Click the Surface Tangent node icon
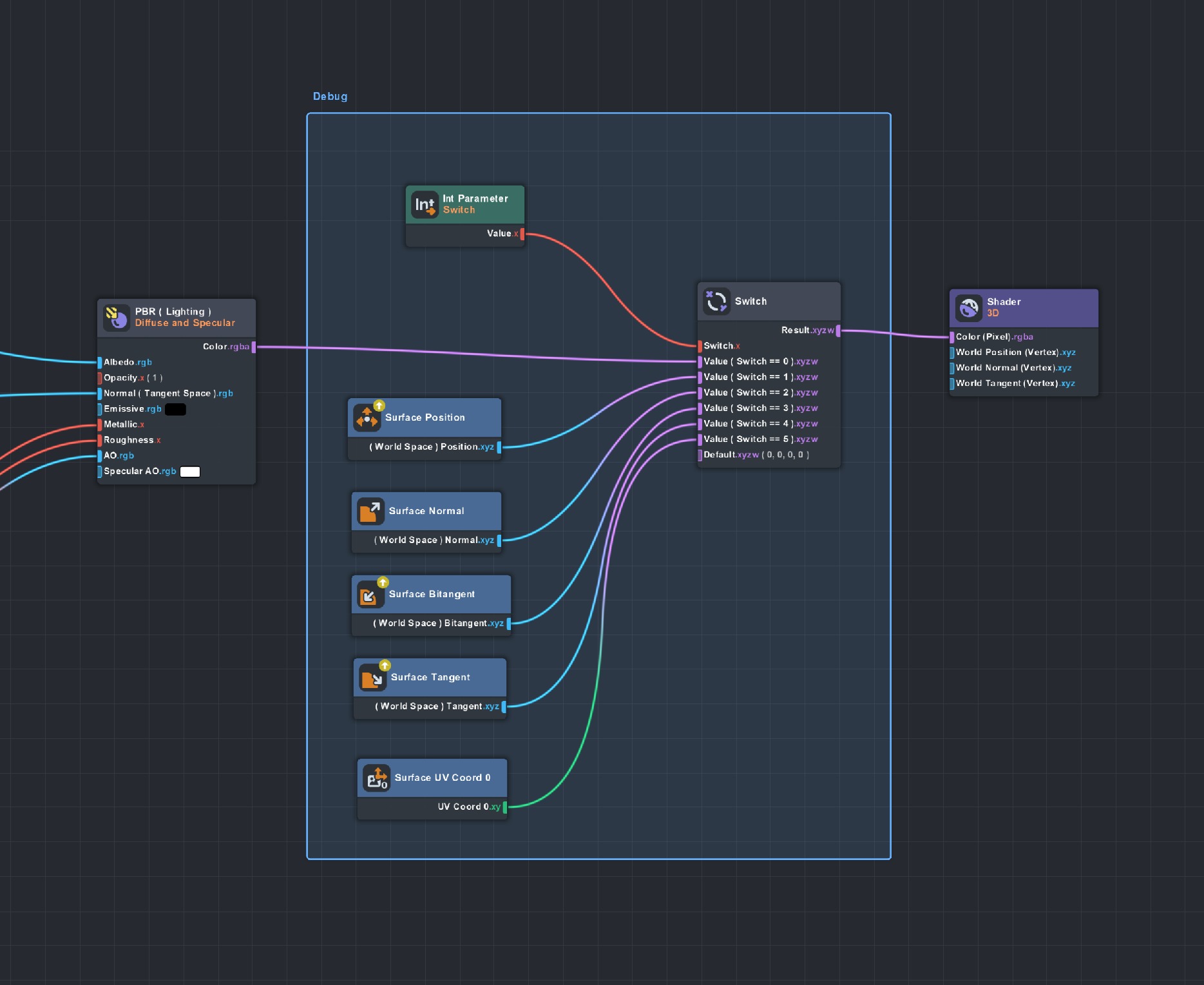 pyautogui.click(x=372, y=678)
